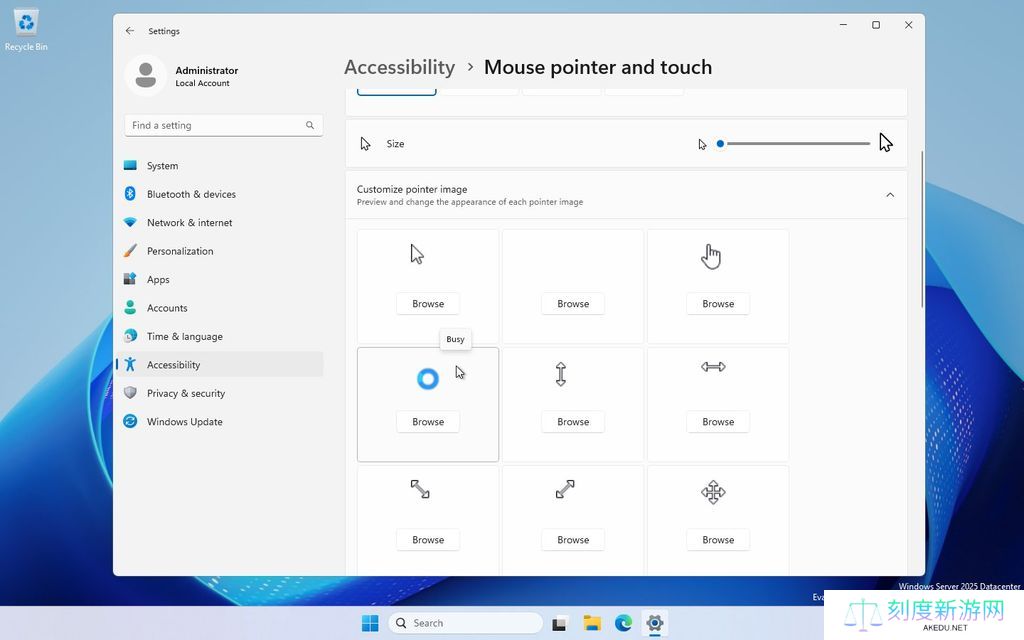The height and width of the screenshot is (640, 1024).
Task: Click Browse under the normal arrow pointer
Action: (x=428, y=304)
